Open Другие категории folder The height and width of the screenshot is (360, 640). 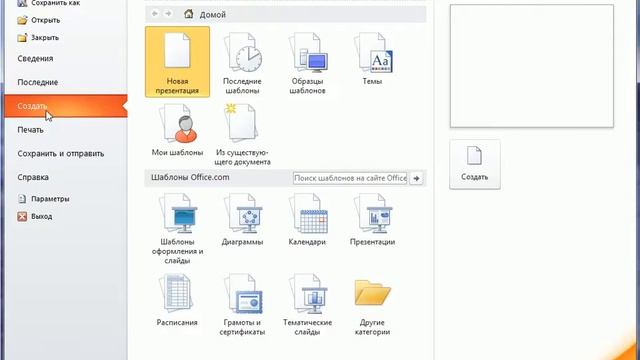pos(372,307)
